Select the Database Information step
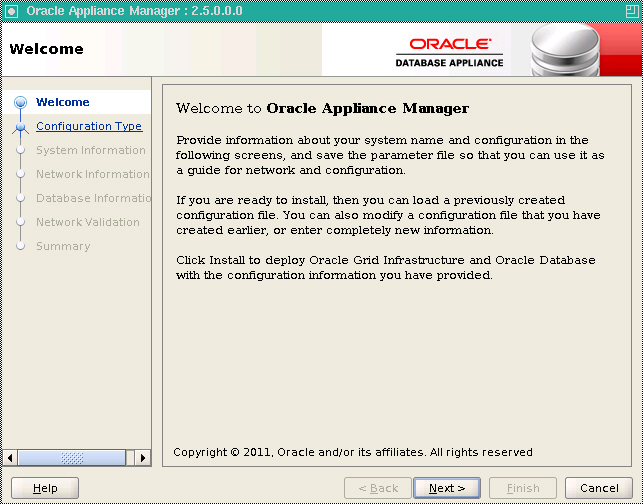The image size is (643, 504). (93, 198)
